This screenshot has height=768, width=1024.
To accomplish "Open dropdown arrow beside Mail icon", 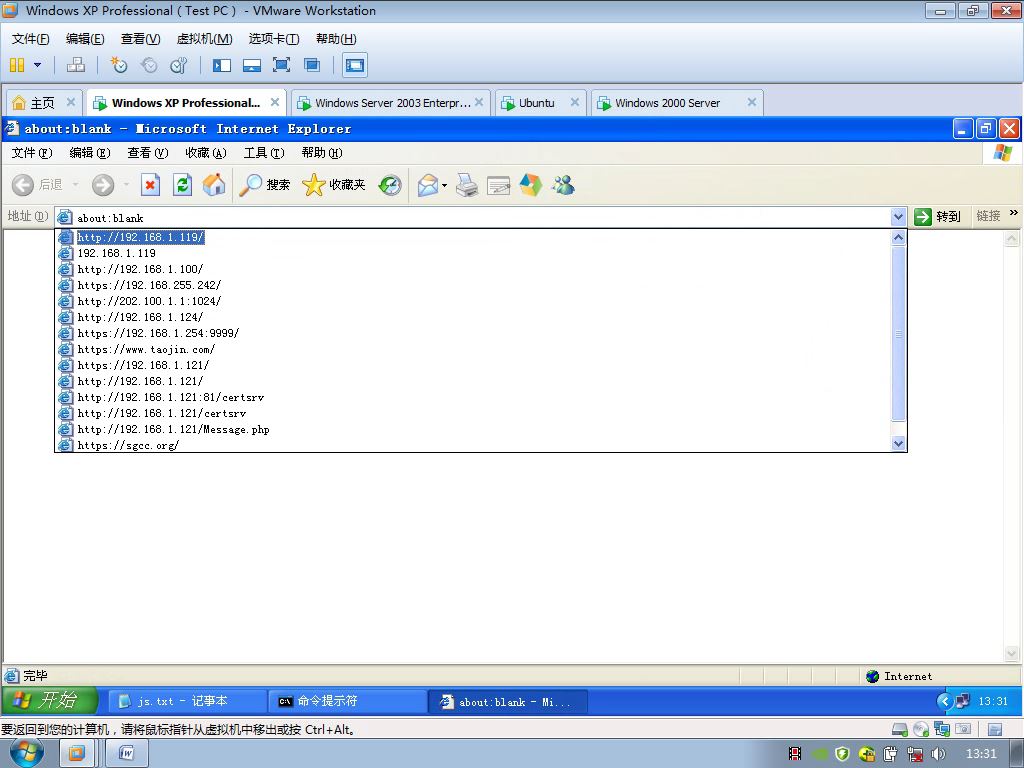I will point(444,185).
